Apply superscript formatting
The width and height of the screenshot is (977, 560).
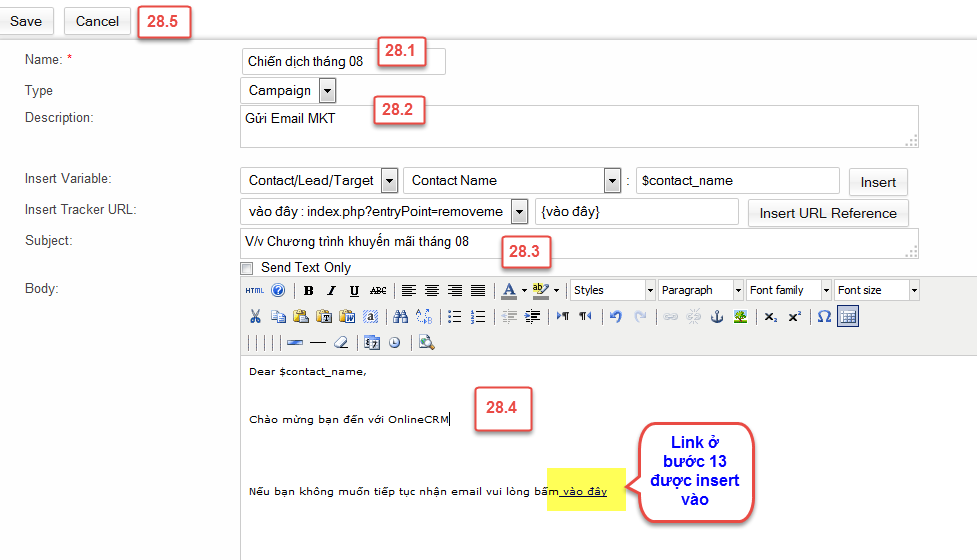(794, 316)
